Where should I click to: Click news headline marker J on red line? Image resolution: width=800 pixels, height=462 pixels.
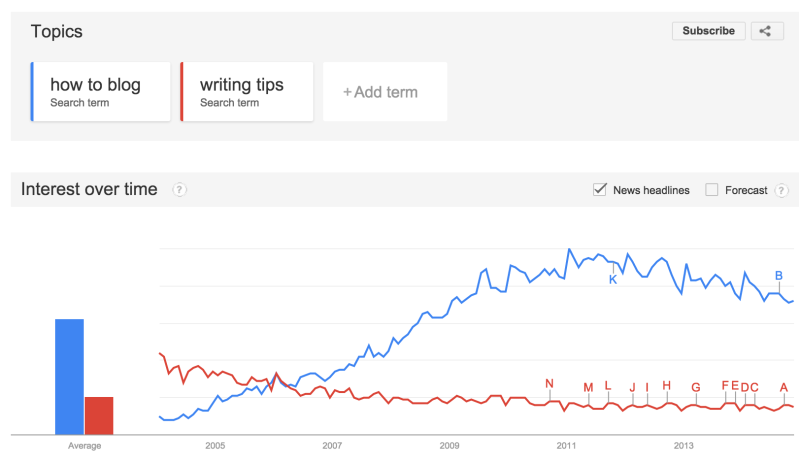pos(633,388)
